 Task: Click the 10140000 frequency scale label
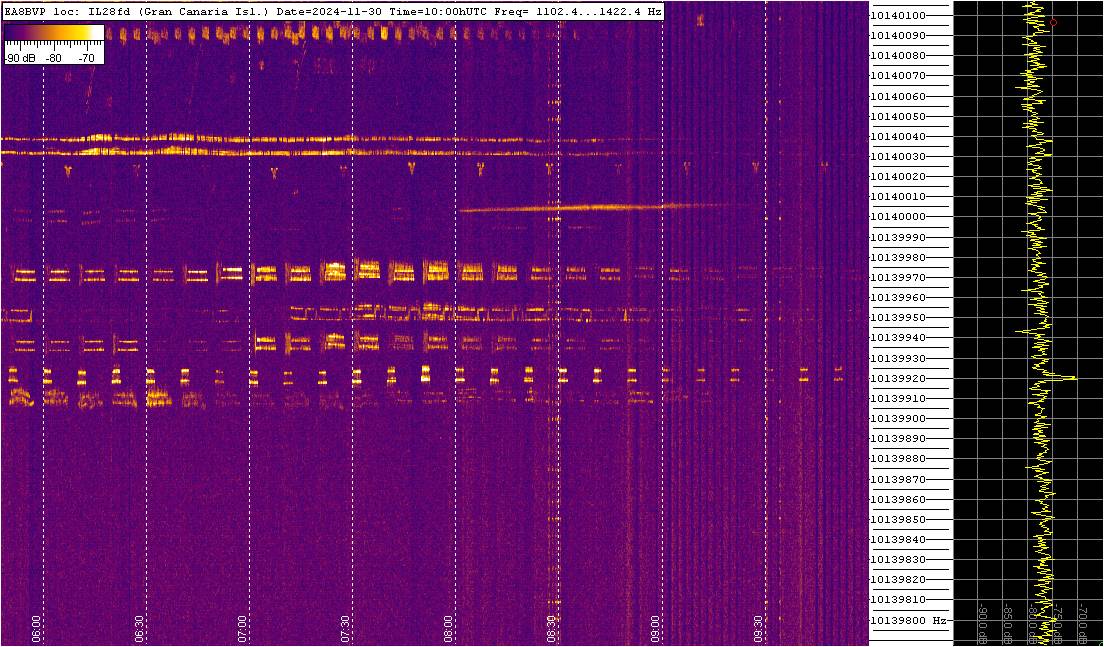898,217
